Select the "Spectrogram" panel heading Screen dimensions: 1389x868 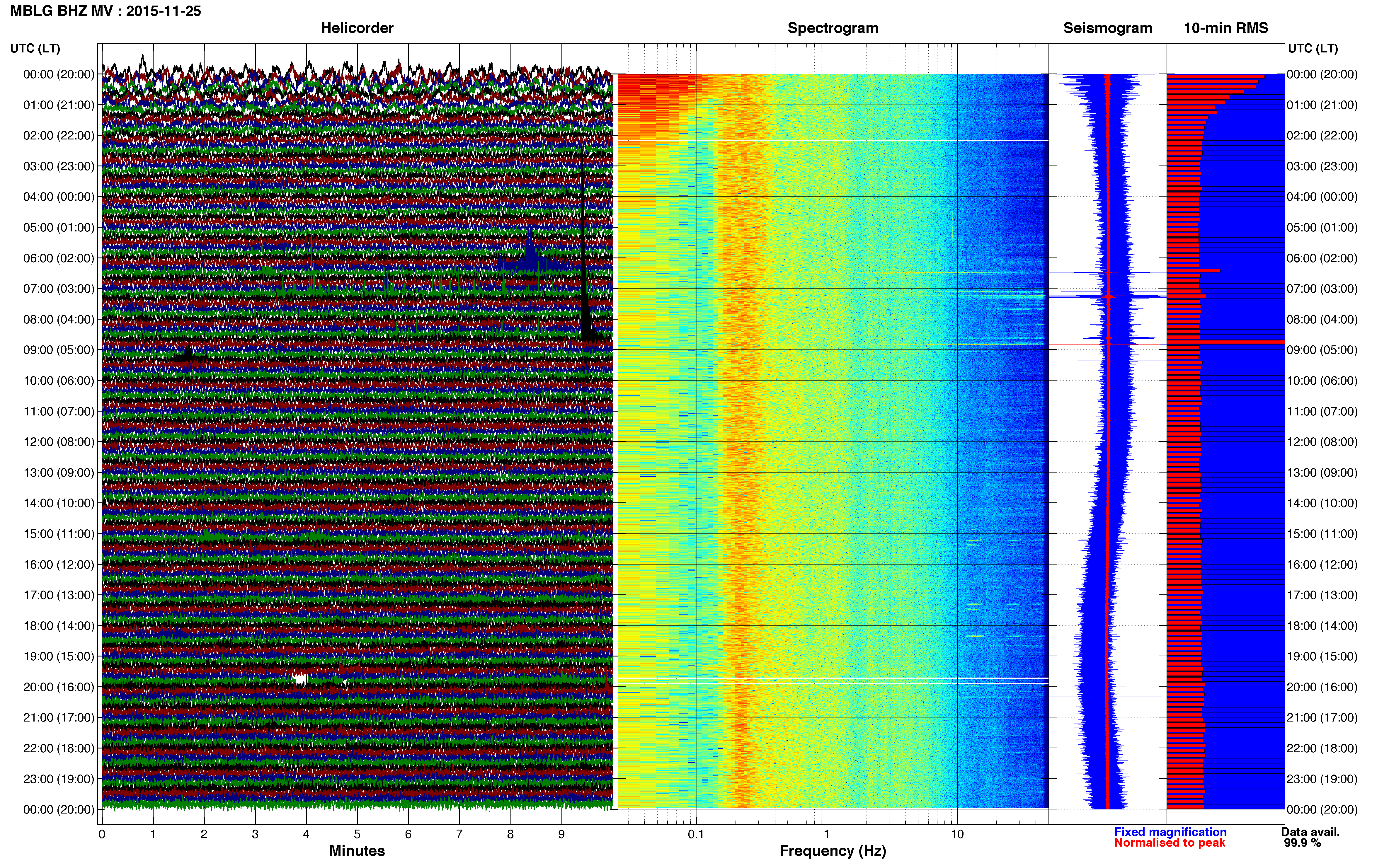coord(833,28)
